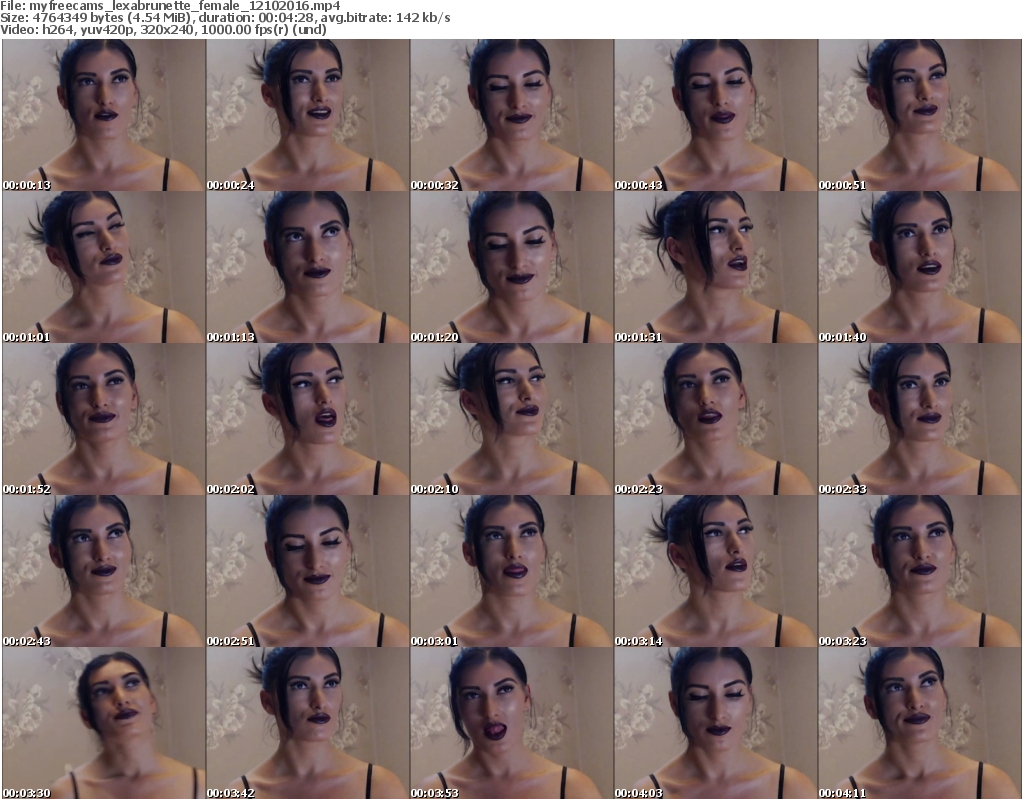Open the last thumbnail at 00:04:11
The width and height of the screenshot is (1024, 799).
click(x=919, y=723)
